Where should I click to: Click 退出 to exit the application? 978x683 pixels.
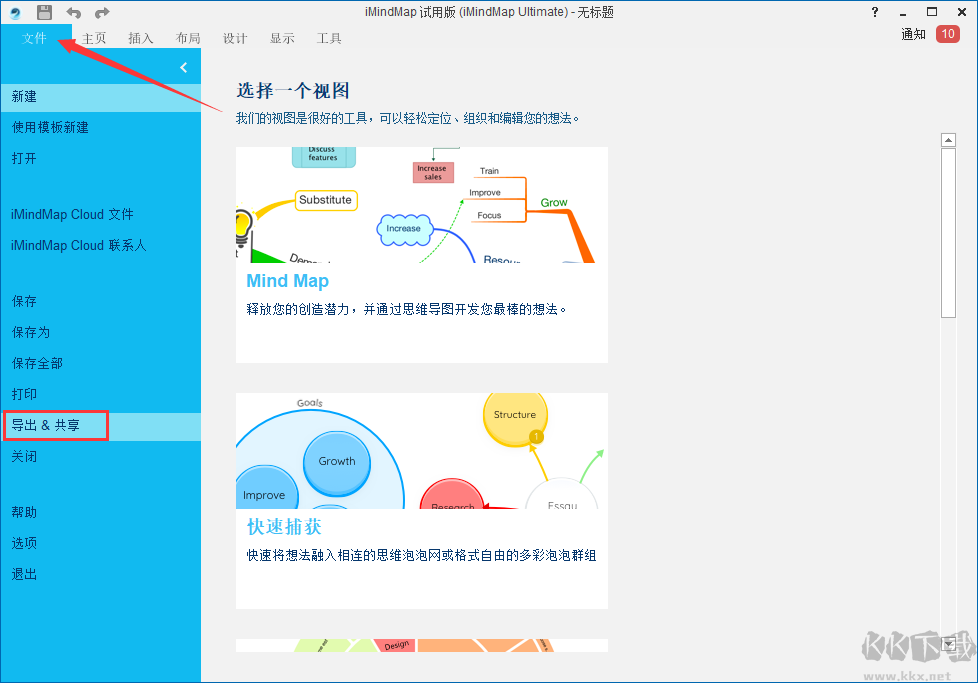click(x=24, y=573)
